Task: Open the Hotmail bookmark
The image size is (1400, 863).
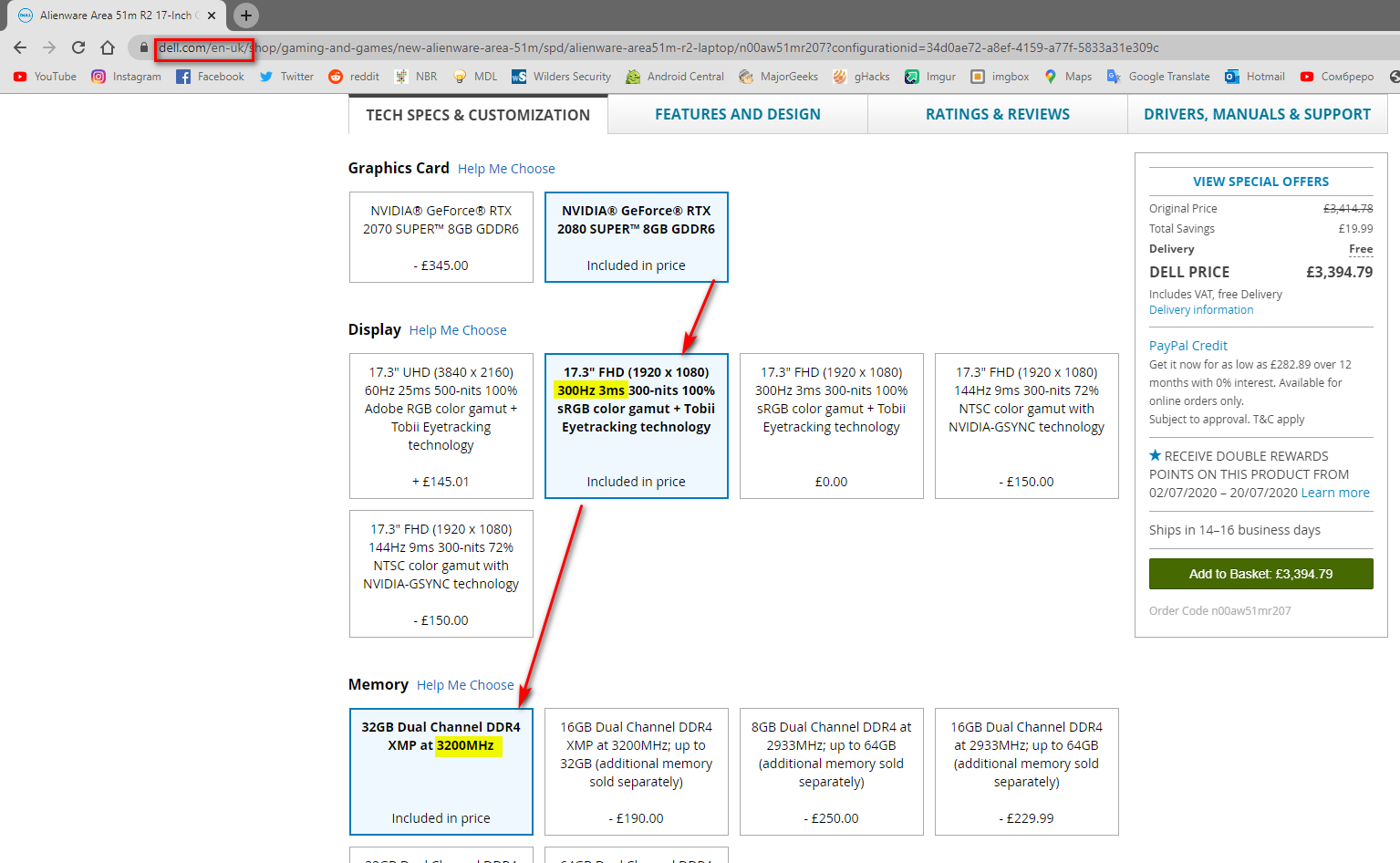Action: pos(1255,77)
